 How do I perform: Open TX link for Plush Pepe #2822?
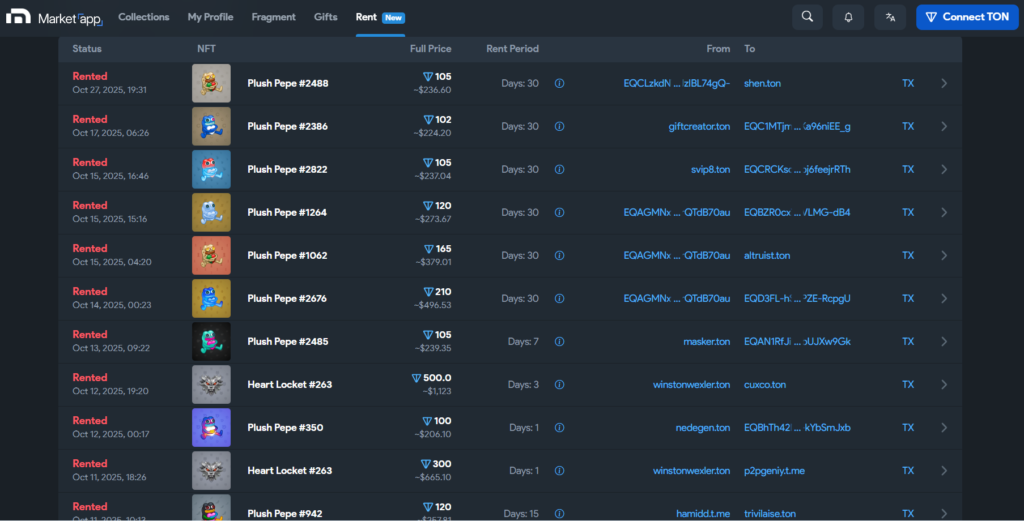pyautogui.click(x=907, y=170)
